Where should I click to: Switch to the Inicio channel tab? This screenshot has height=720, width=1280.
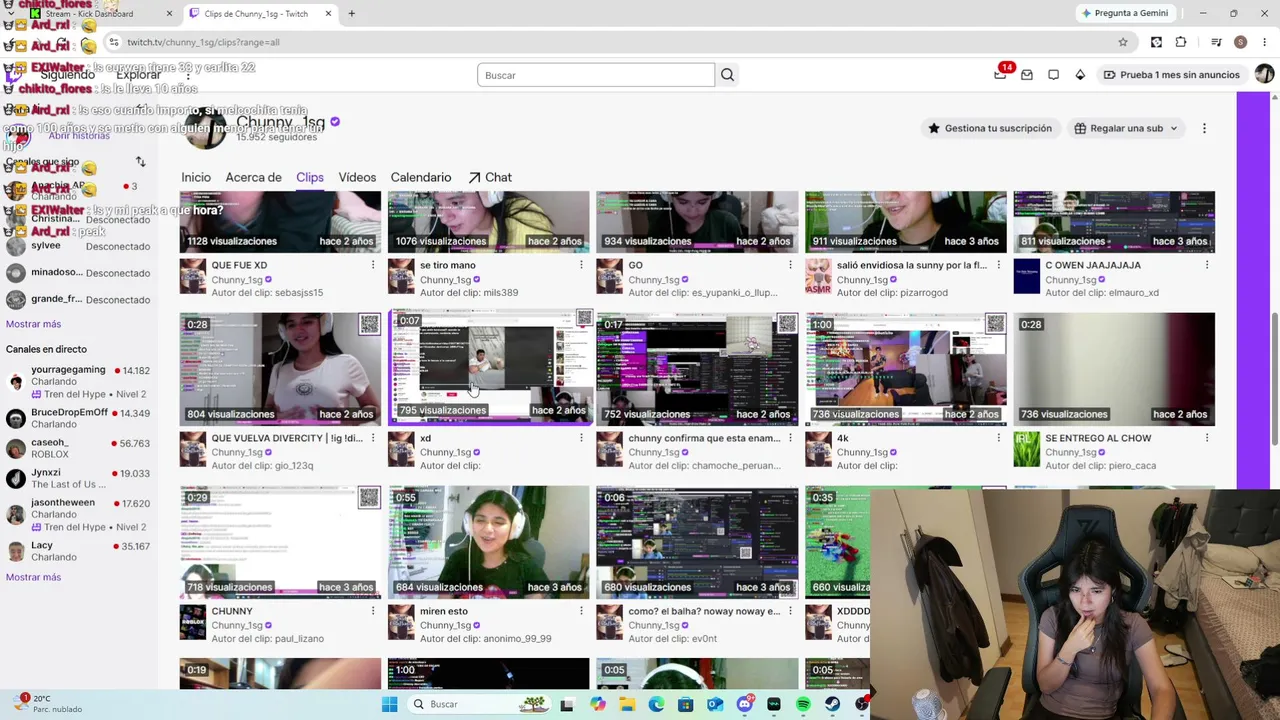(196, 177)
